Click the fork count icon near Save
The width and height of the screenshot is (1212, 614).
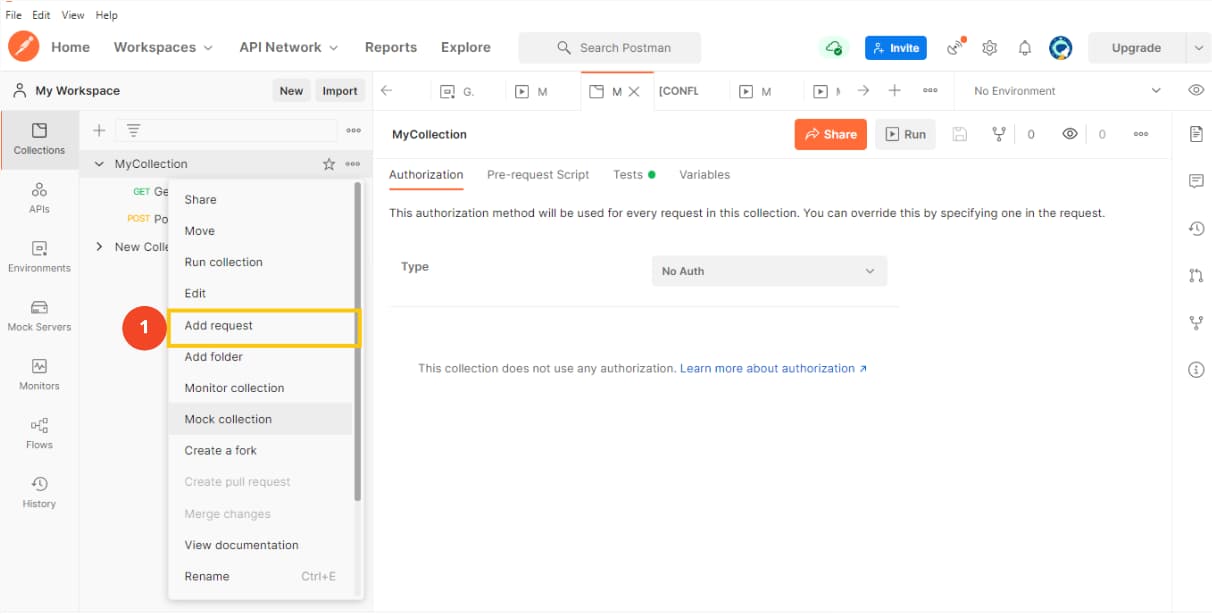click(x=999, y=133)
